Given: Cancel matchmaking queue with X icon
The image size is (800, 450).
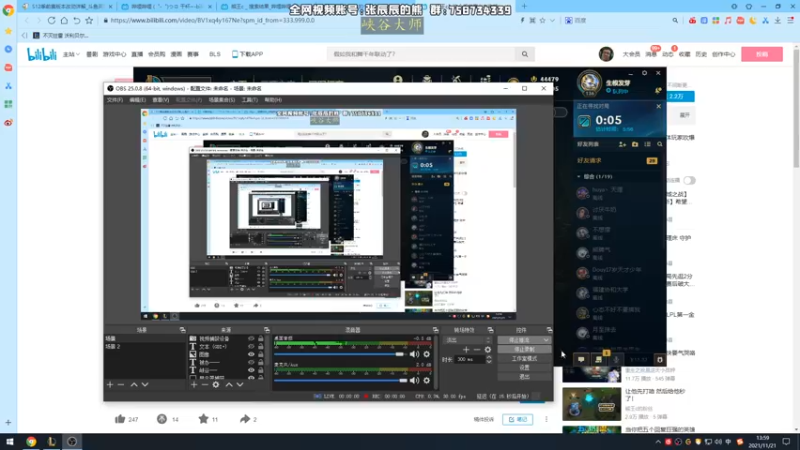Looking at the screenshot, I should [x=659, y=106].
